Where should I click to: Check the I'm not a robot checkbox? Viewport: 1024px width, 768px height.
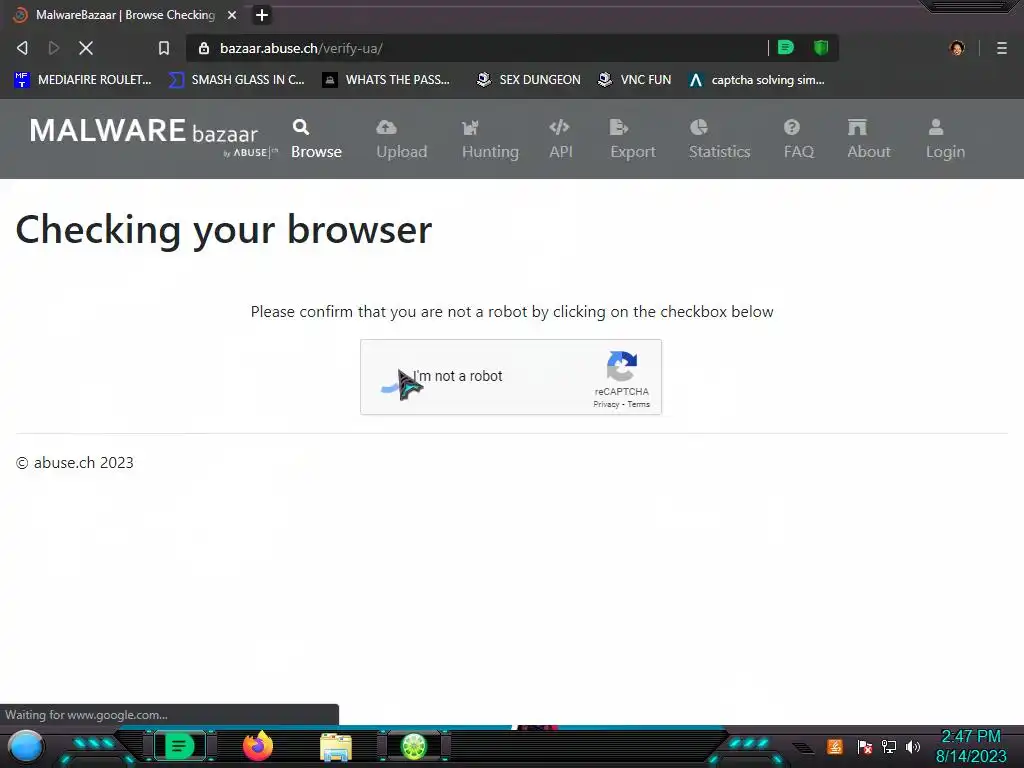(392, 377)
